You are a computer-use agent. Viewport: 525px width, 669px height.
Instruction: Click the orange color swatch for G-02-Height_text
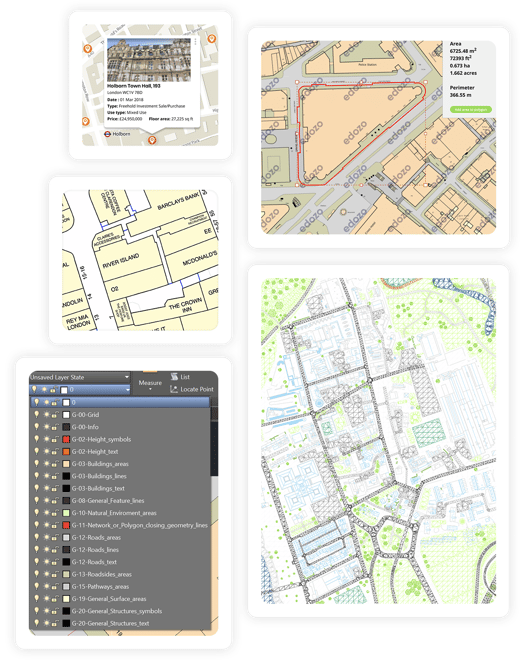66,451
